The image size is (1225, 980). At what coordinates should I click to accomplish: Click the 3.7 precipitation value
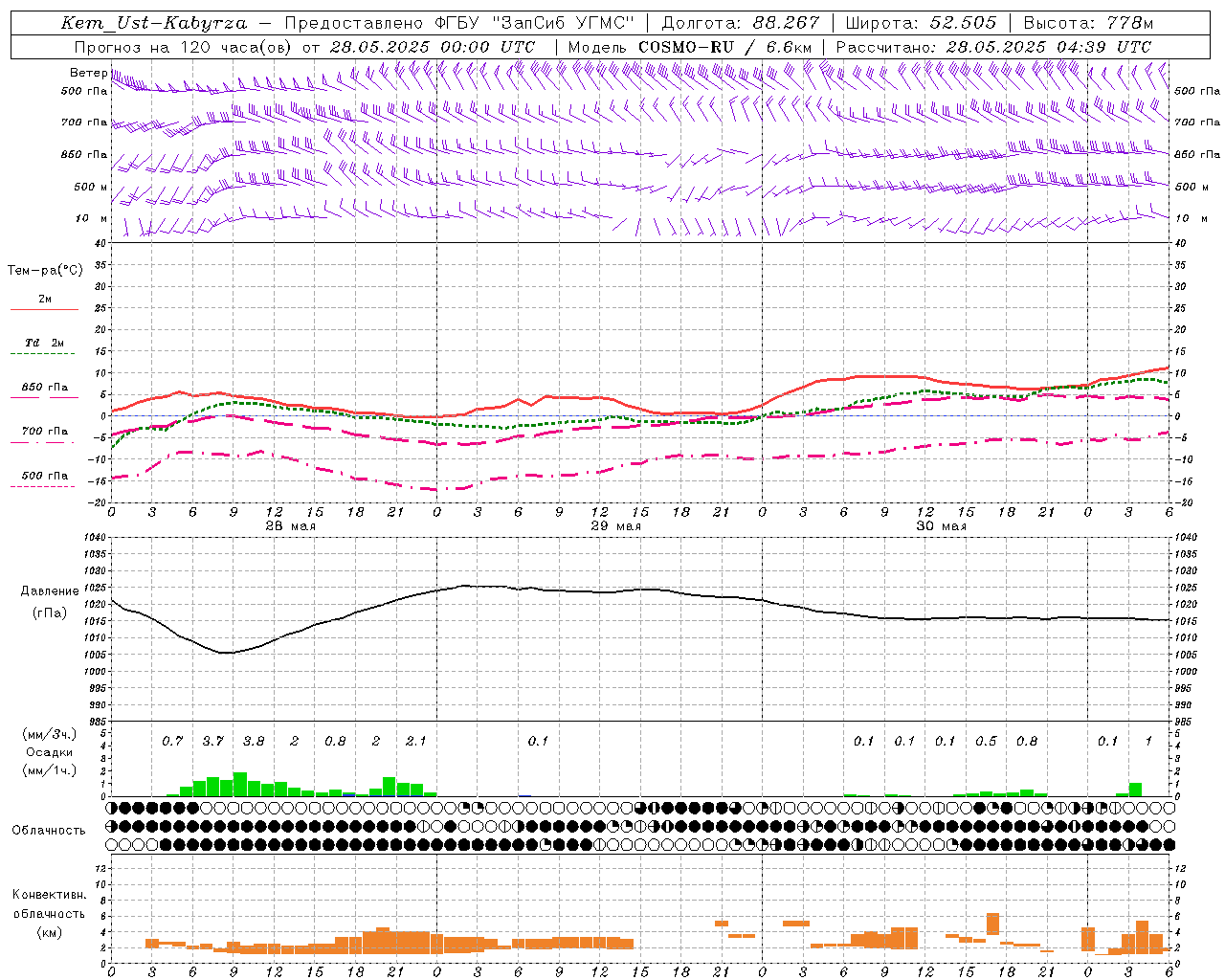coord(212,742)
